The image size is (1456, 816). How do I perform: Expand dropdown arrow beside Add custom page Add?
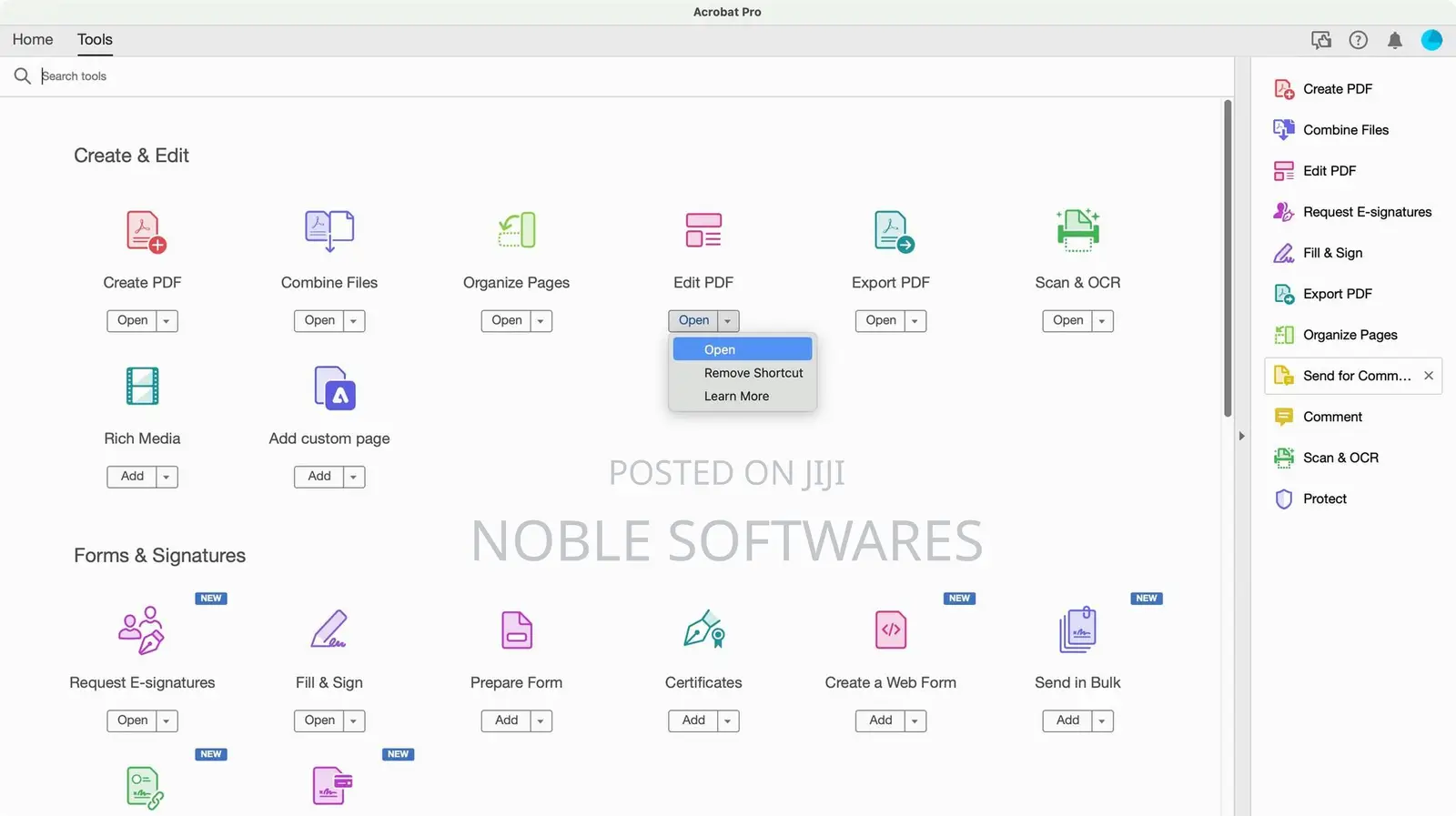354,477
